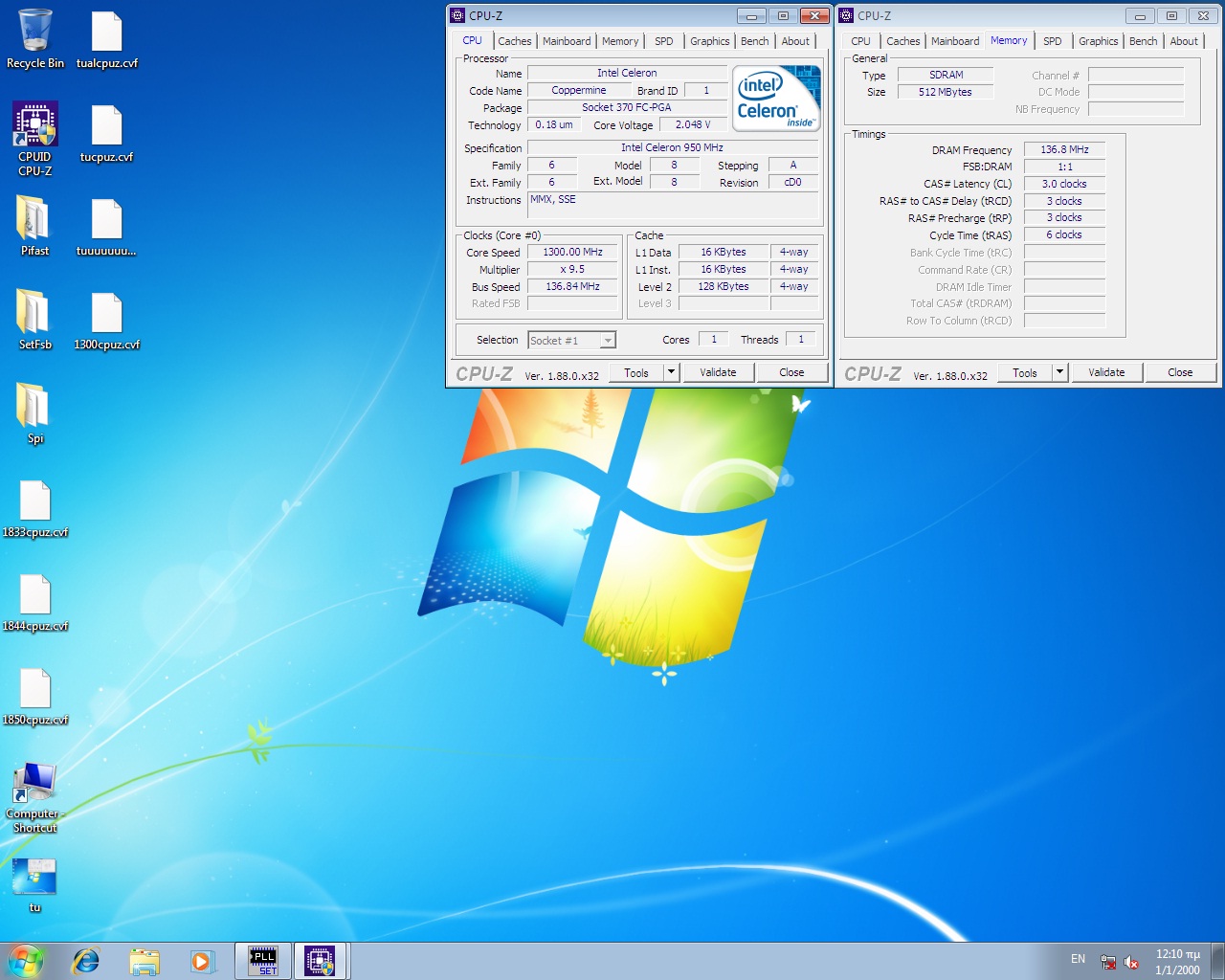The width and height of the screenshot is (1225, 980).
Task: Open About tab in left CPU-Z window
Action: [x=795, y=41]
